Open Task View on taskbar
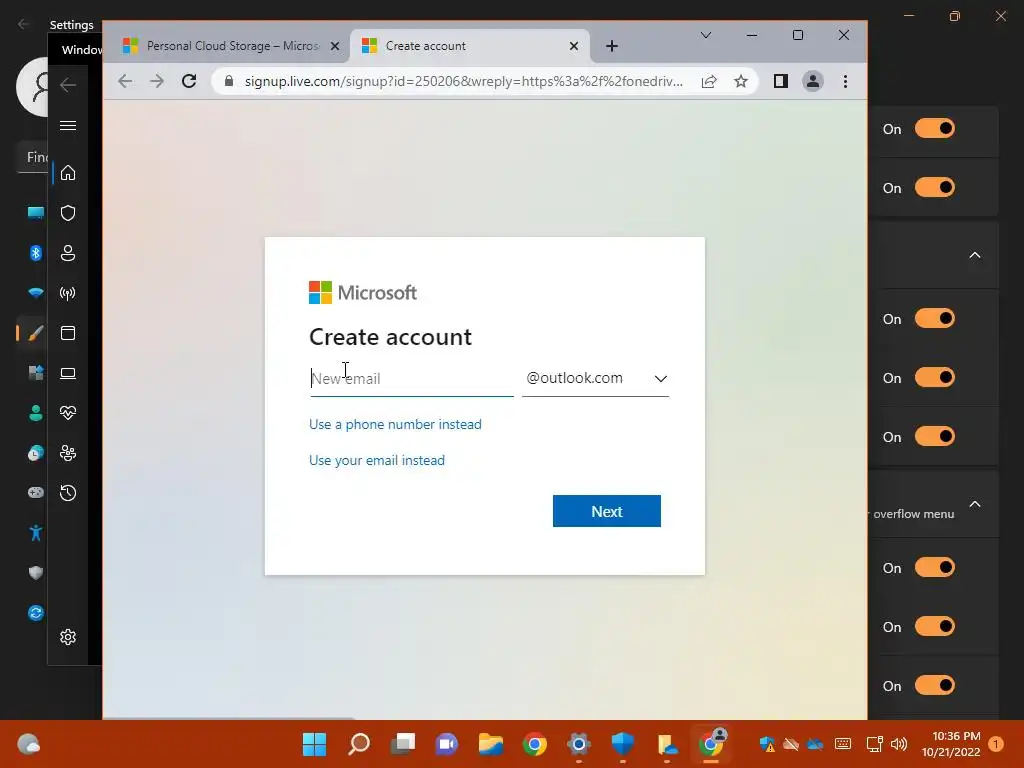Viewport: 1024px width, 768px height. pos(403,744)
